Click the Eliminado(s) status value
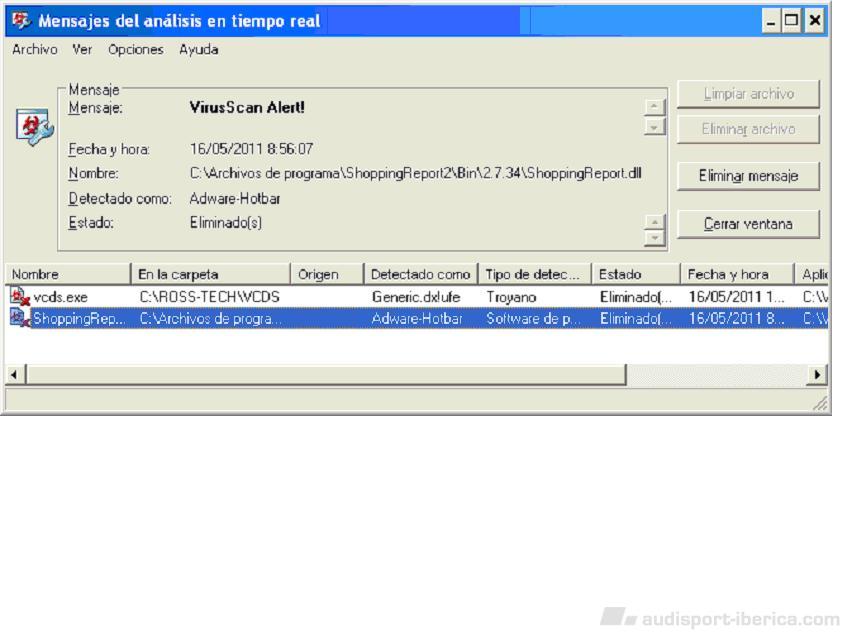This screenshot has height=634, width=845. tap(226, 223)
